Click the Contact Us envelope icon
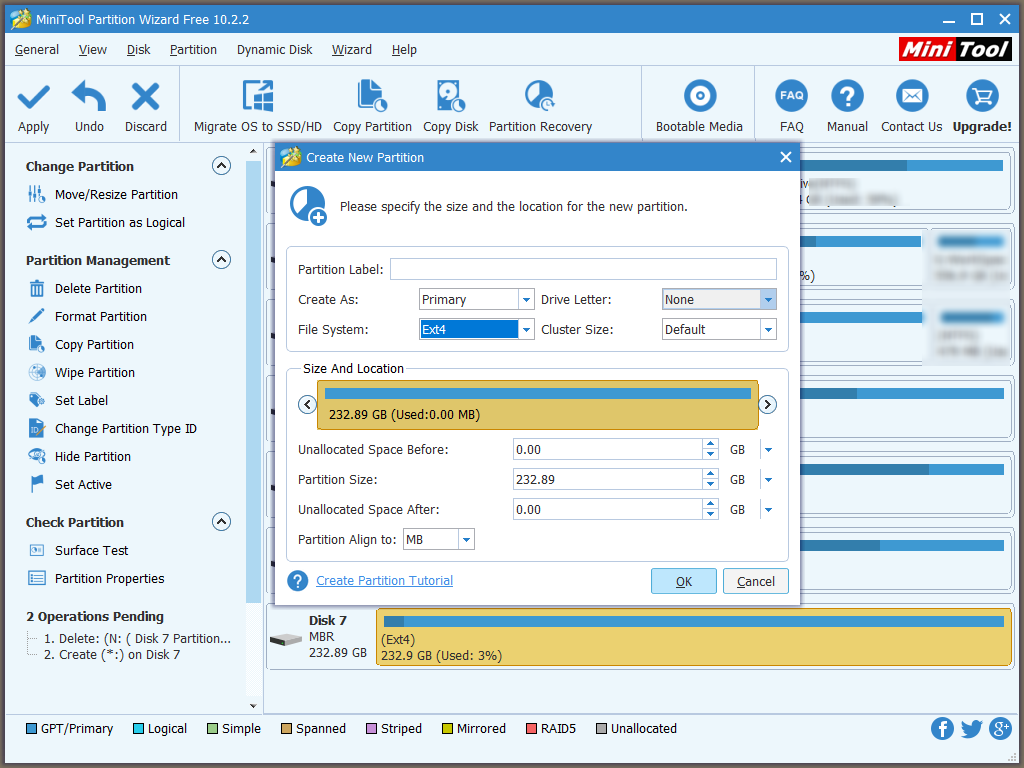The image size is (1024, 768). coord(912,97)
